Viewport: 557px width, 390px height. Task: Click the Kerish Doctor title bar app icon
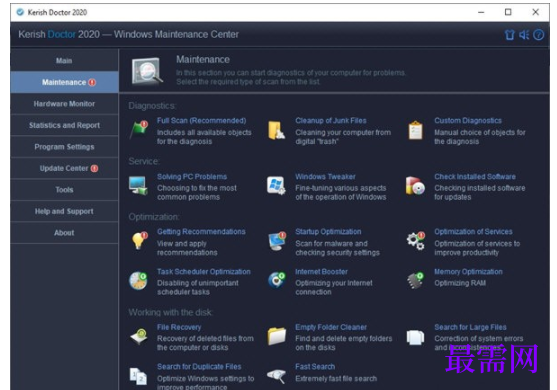[x=20, y=12]
